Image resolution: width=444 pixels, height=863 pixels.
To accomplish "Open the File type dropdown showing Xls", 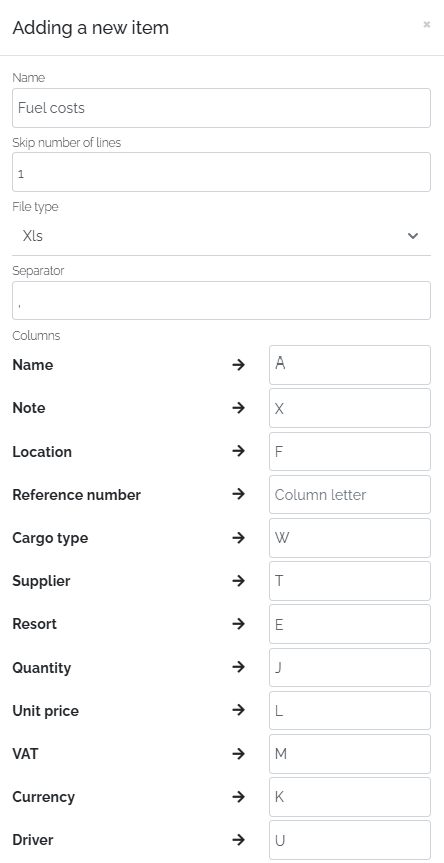I will pyautogui.click(x=221, y=236).
